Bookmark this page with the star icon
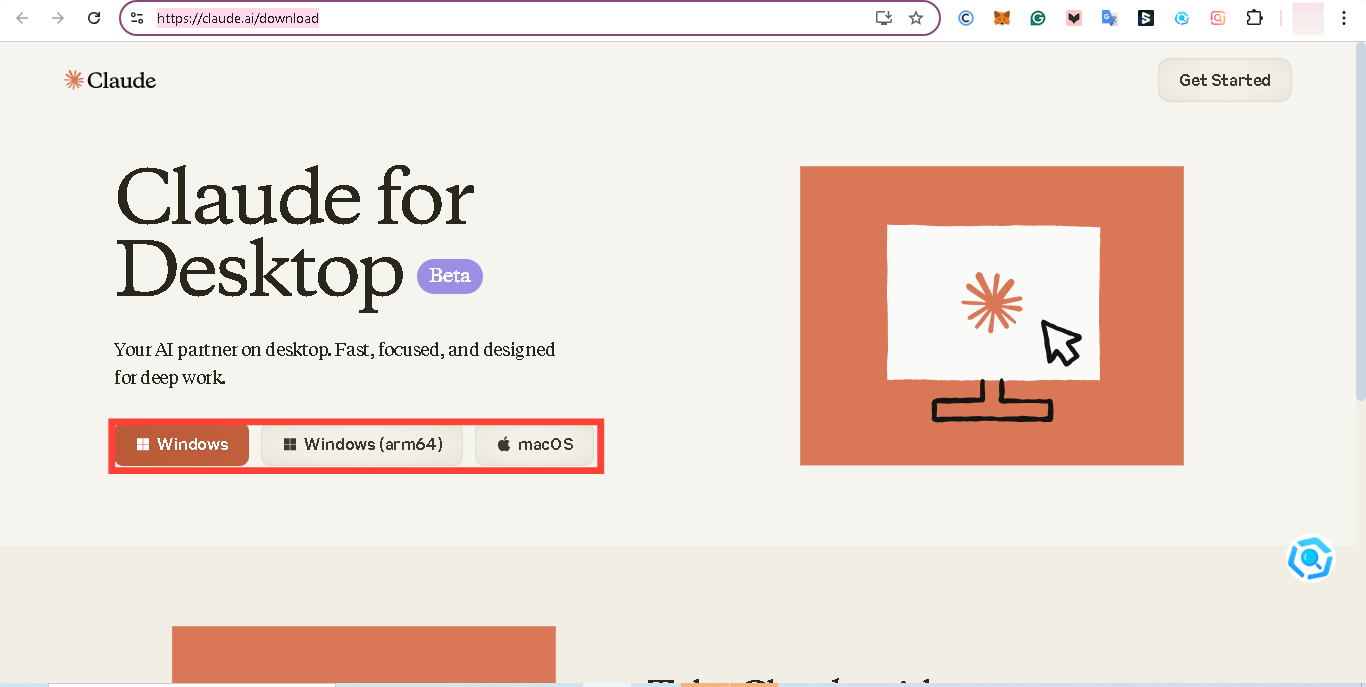The height and width of the screenshot is (687, 1366). point(916,17)
